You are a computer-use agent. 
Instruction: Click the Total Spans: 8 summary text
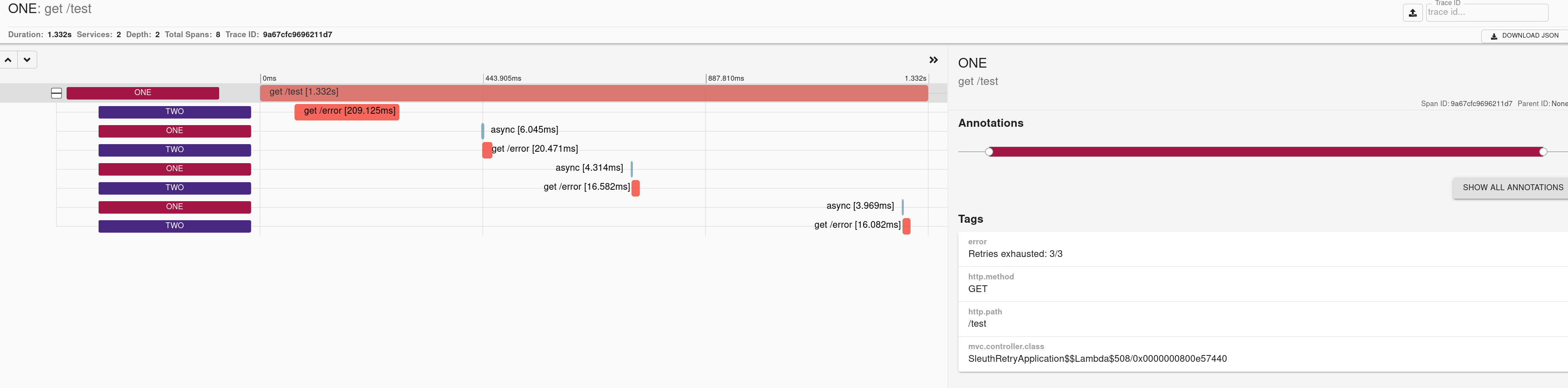click(193, 35)
